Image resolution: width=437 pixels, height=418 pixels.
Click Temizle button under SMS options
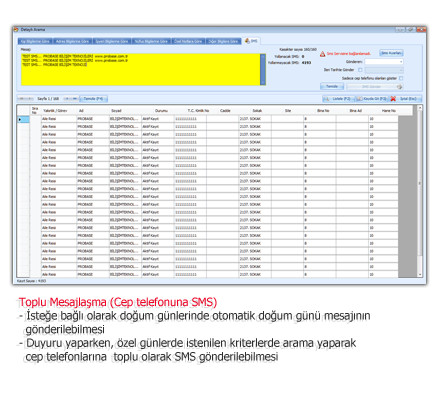332,86
